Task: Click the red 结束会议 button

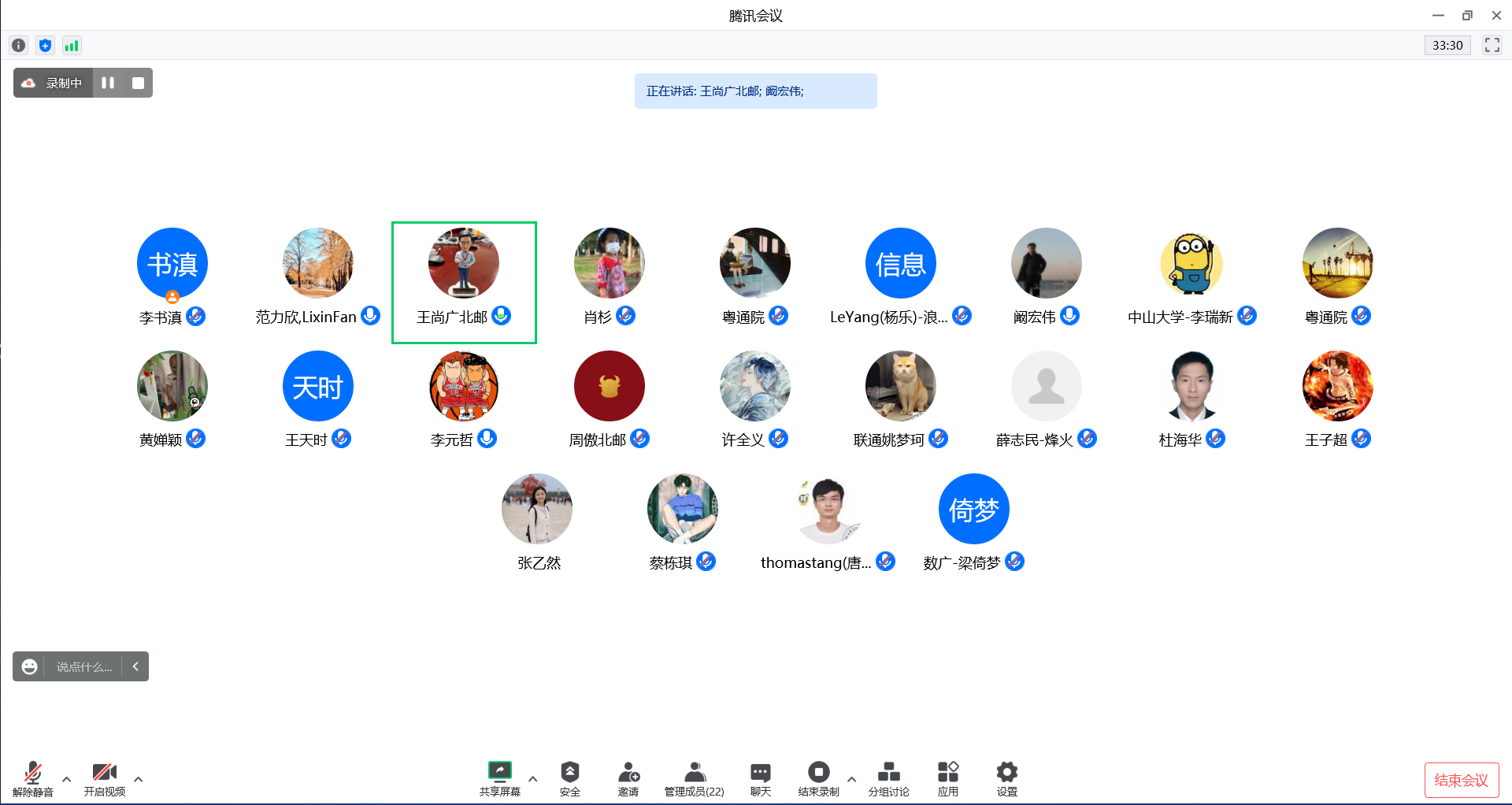Action: (1462, 780)
